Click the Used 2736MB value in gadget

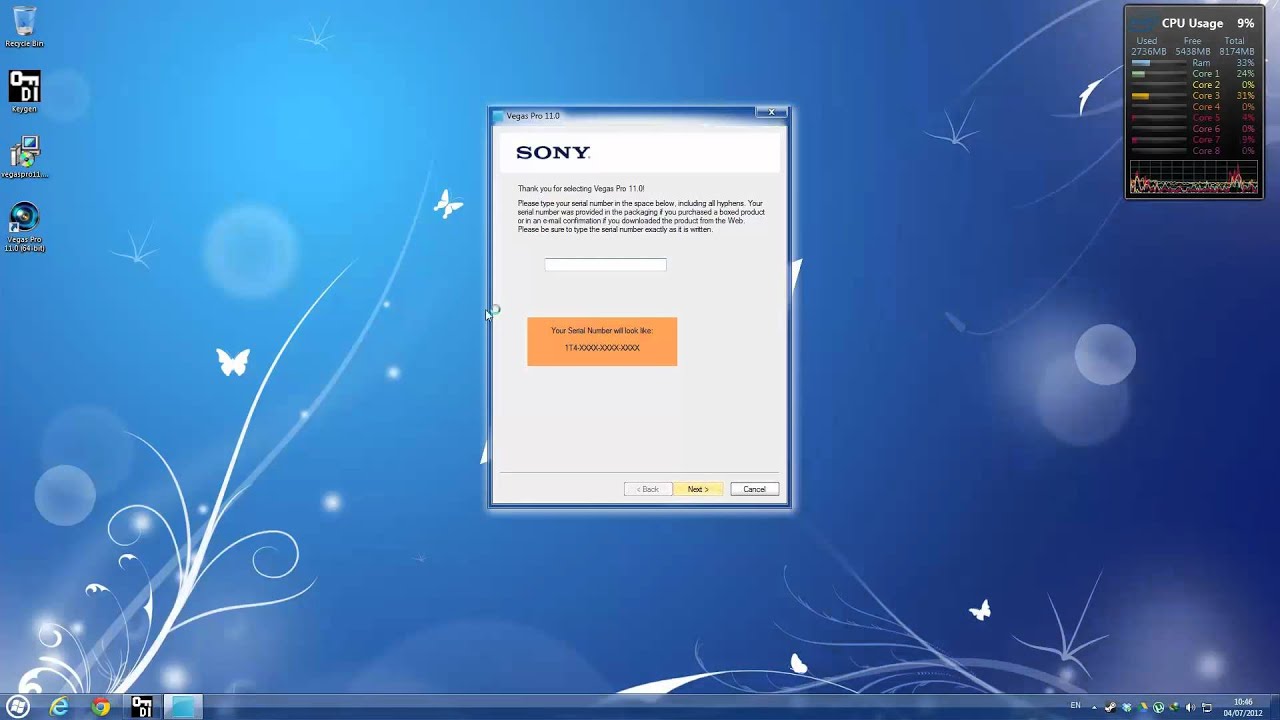coord(1148,51)
